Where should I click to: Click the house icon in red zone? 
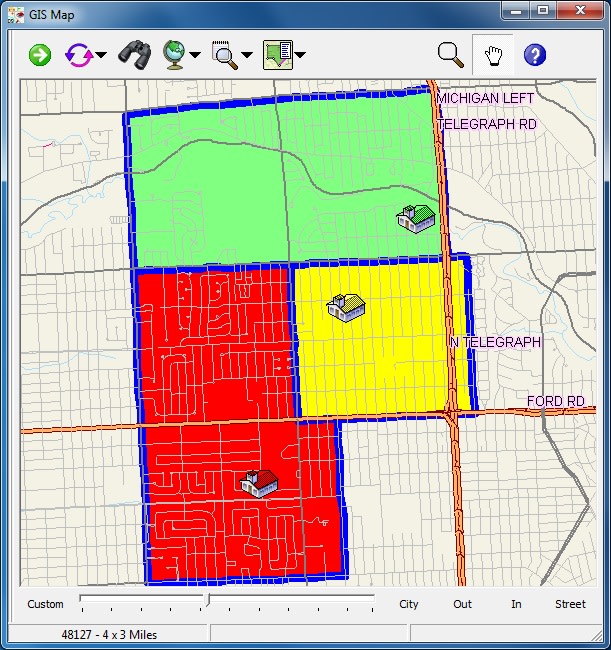click(260, 483)
